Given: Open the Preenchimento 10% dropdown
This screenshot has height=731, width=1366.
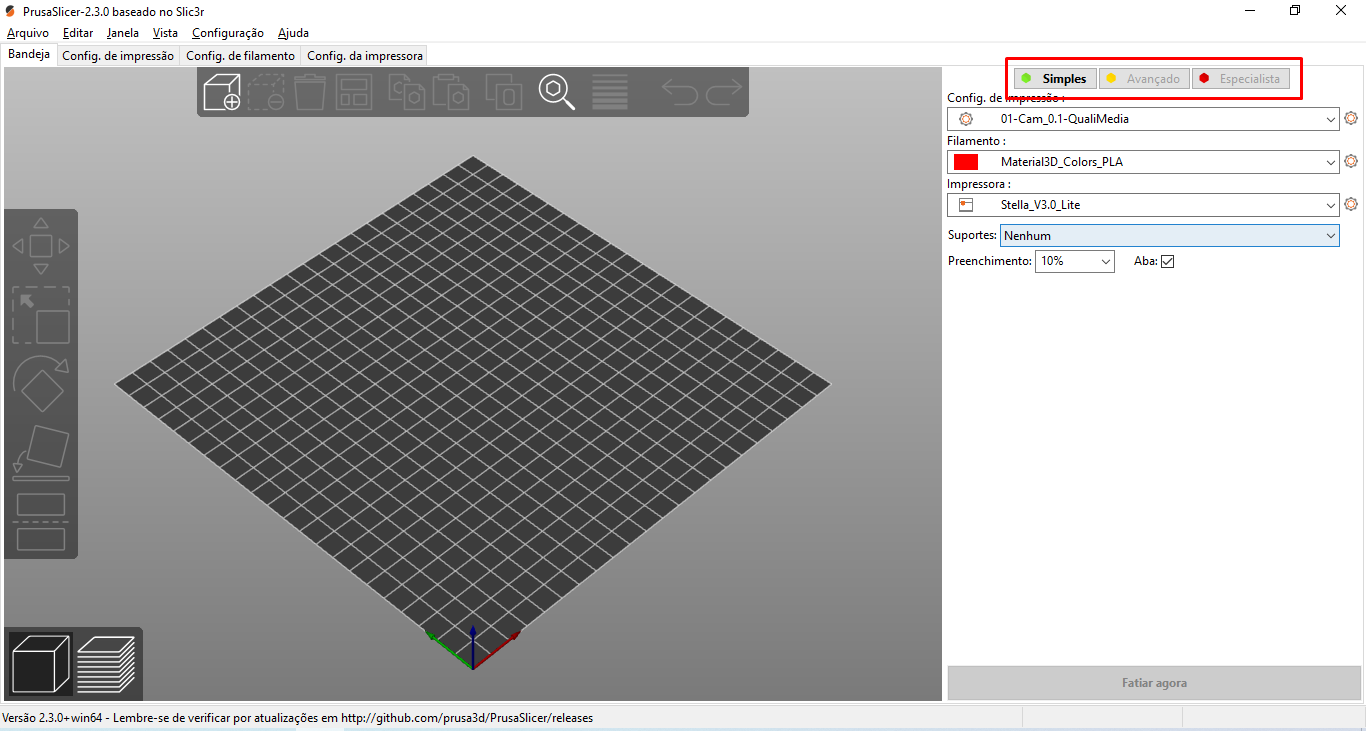Looking at the screenshot, I should [x=1074, y=261].
